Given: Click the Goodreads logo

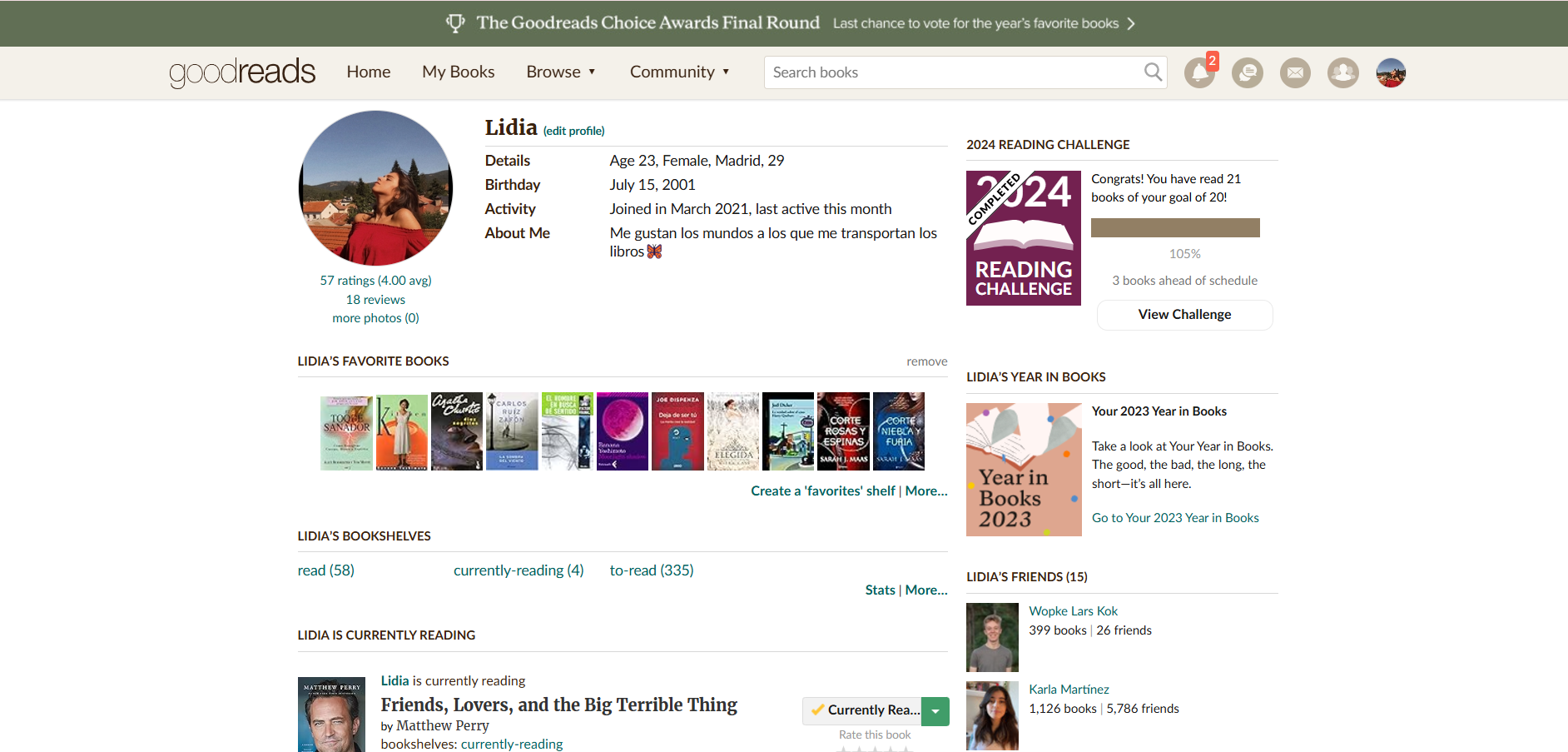Looking at the screenshot, I should [242, 72].
